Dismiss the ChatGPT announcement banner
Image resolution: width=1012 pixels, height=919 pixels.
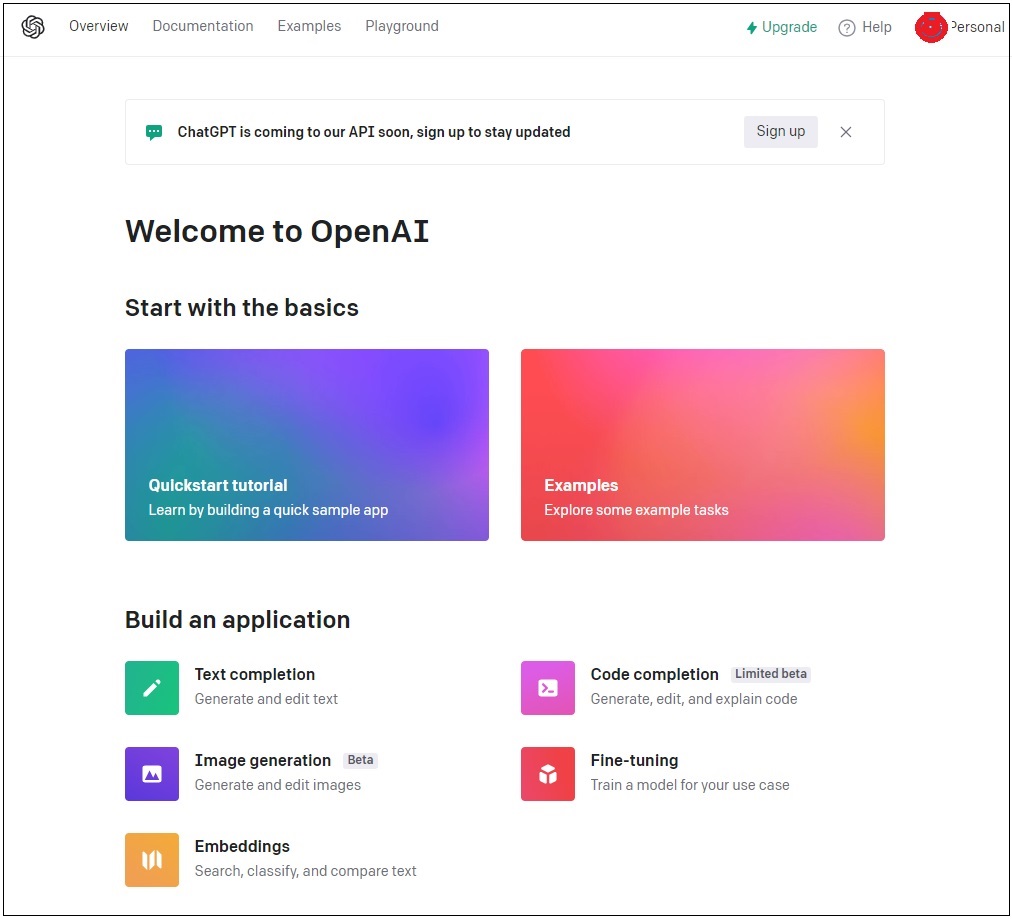pos(845,131)
